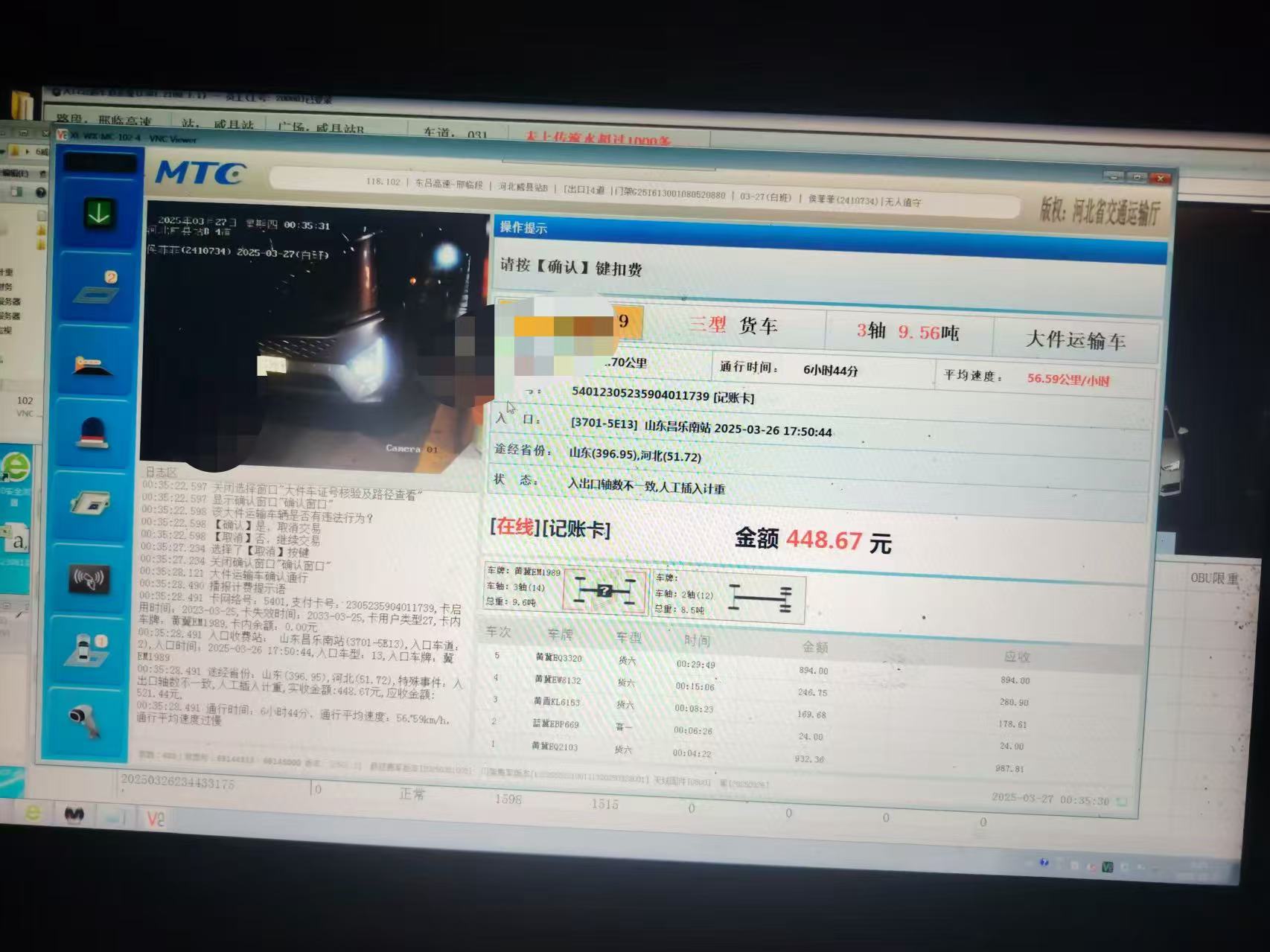The width and height of the screenshot is (1270, 952).
Task: Click the average speed 56.59公里/小时
Action: [1068, 379]
